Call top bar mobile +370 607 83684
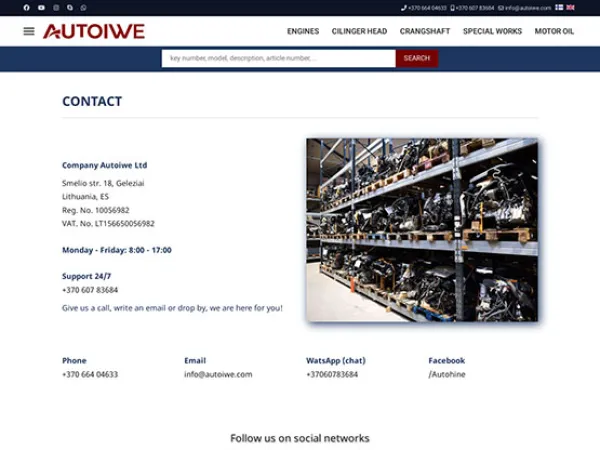This screenshot has height=450, width=600. [x=472, y=8]
